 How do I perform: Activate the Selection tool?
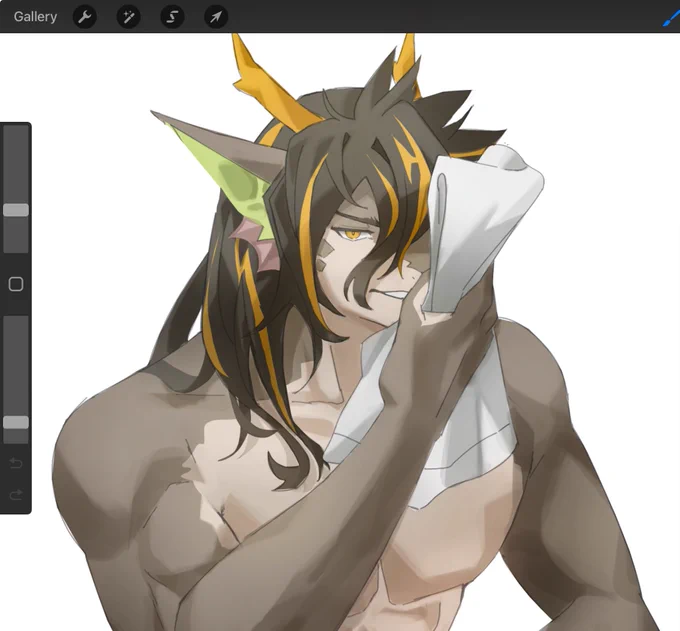[172, 17]
